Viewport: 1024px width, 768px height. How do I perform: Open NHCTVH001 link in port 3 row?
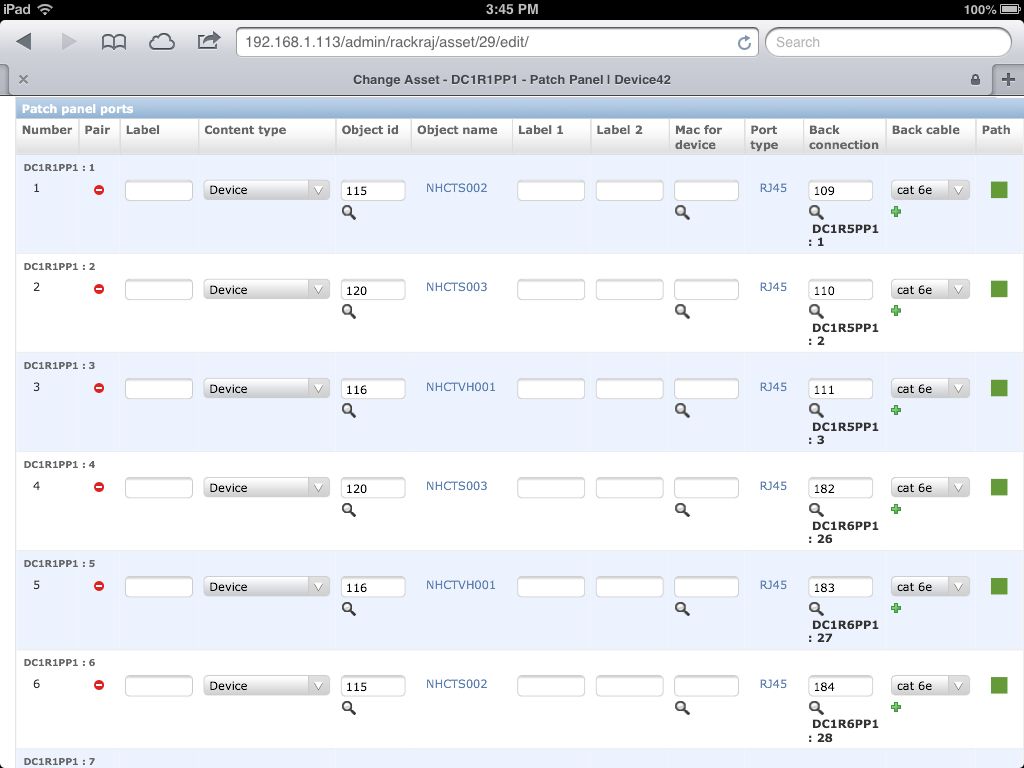(460, 387)
